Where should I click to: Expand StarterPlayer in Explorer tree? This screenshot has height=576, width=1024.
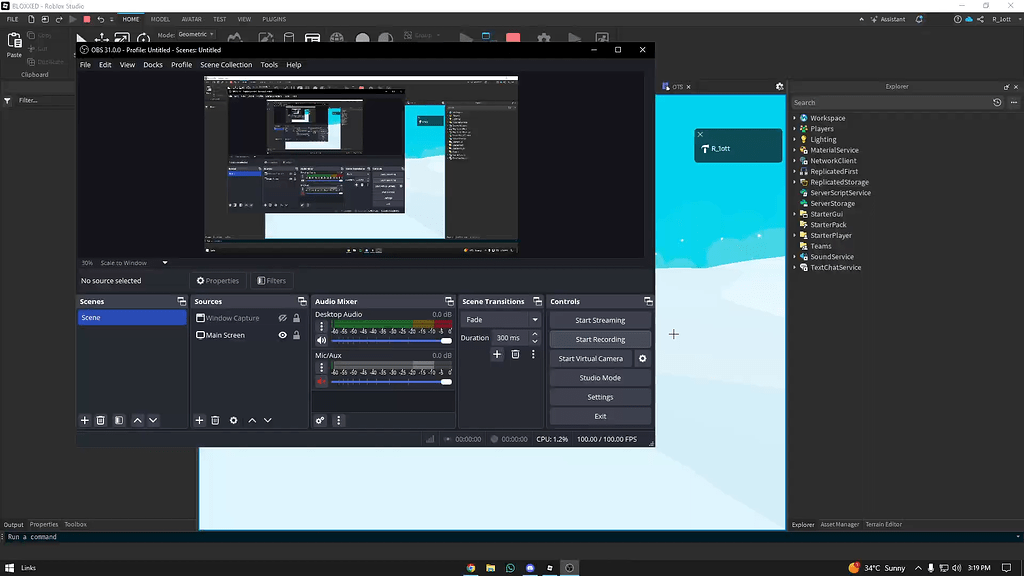(795, 235)
